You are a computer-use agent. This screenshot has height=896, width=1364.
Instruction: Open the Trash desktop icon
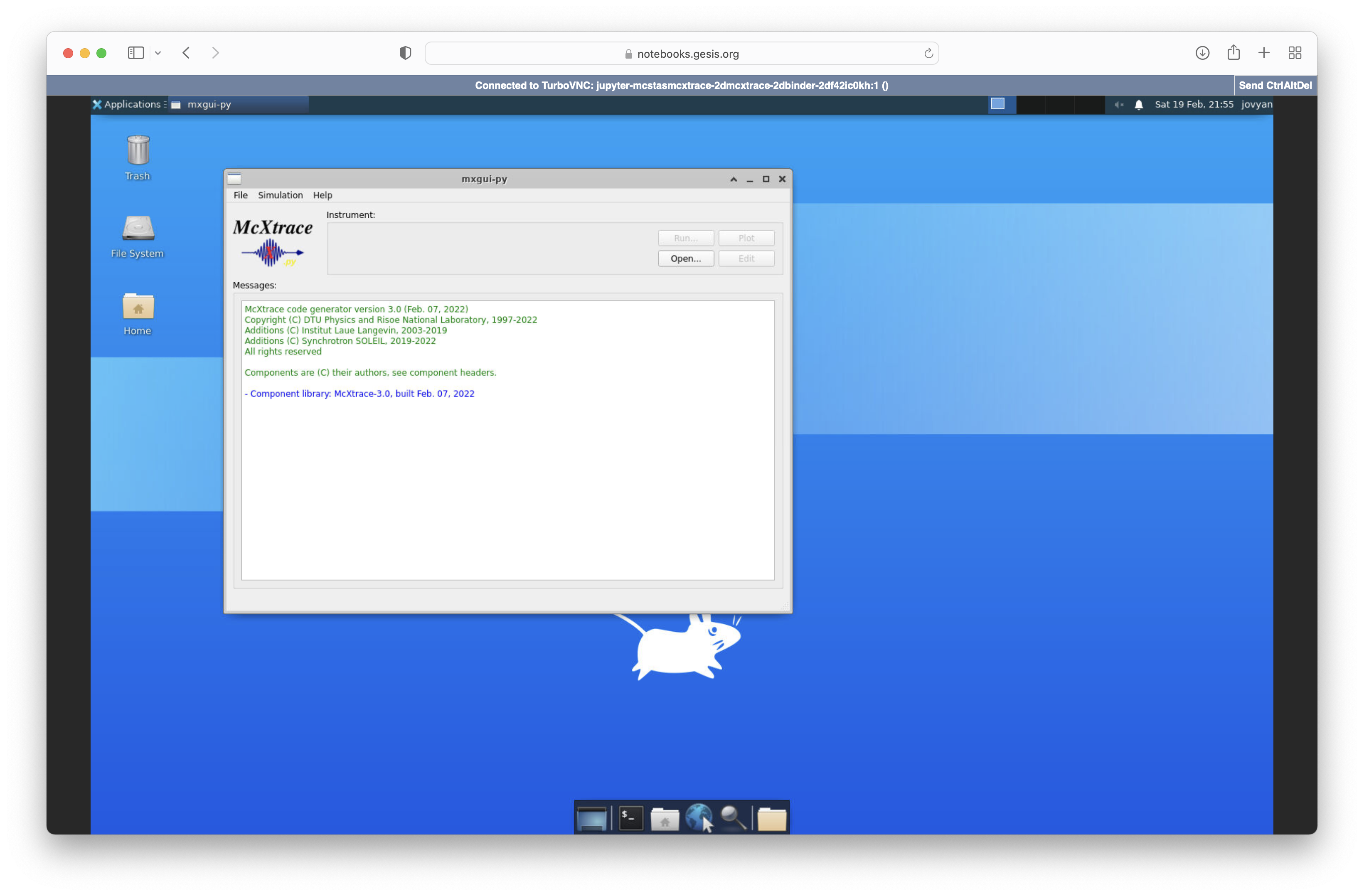click(138, 151)
